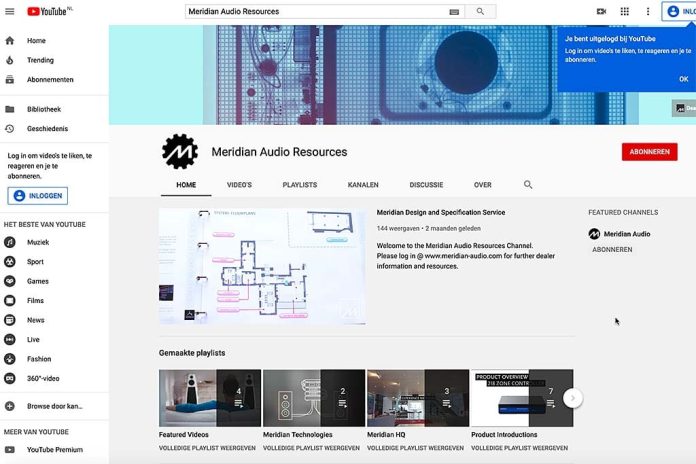Switch to the PLAYLISTS tab
The image size is (696, 464).
pyautogui.click(x=300, y=185)
